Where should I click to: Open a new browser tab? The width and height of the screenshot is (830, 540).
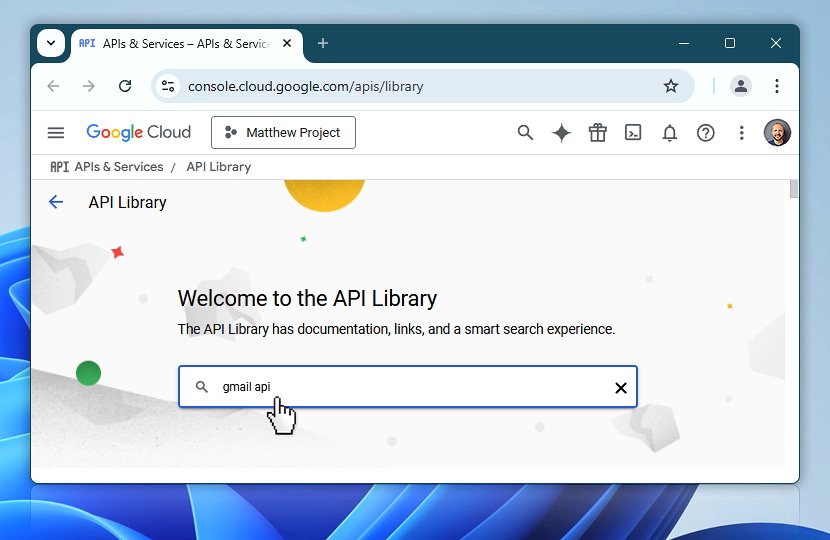click(x=323, y=43)
